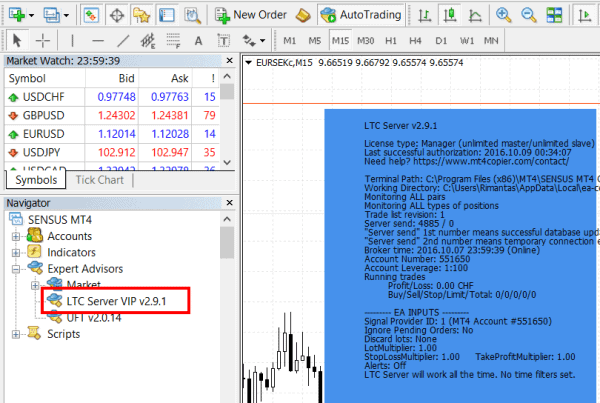Viewport: 600px width, 403px height.
Task: Toggle the Market Watch toolbar icon
Action: click(x=91, y=15)
